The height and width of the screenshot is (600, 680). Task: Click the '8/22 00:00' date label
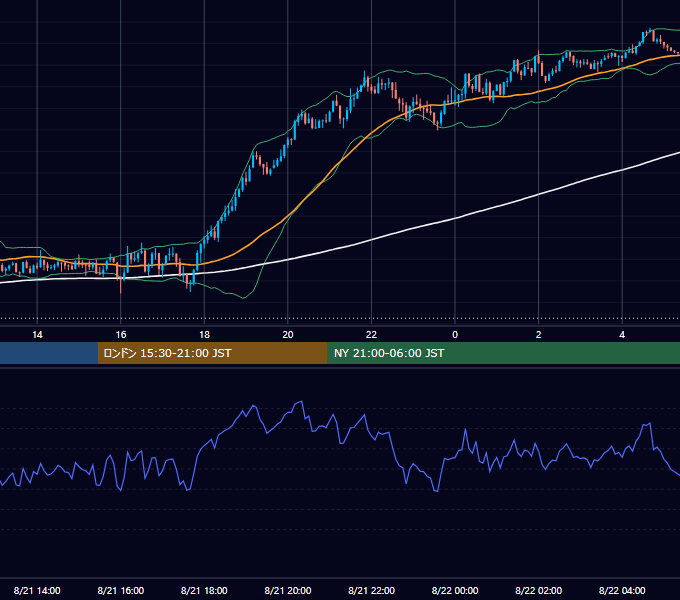[x=455, y=590]
